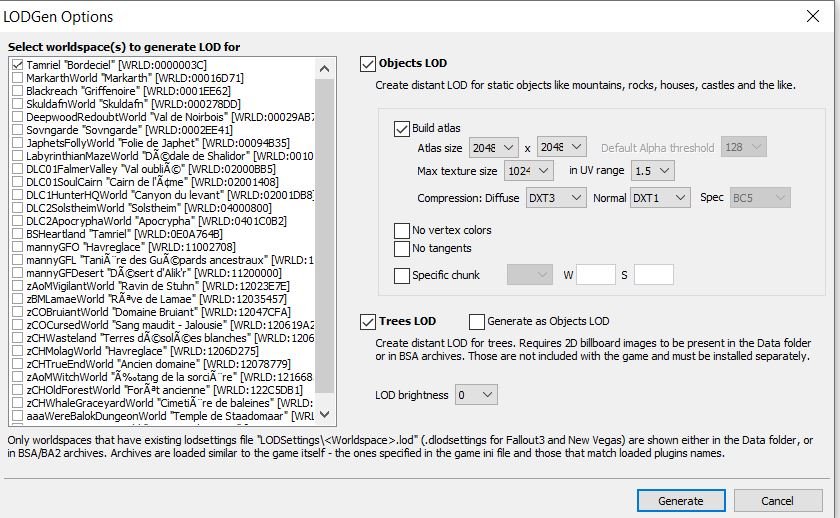Toggle the Build atlas checkbox
This screenshot has width=840, height=518.
pyautogui.click(x=402, y=129)
